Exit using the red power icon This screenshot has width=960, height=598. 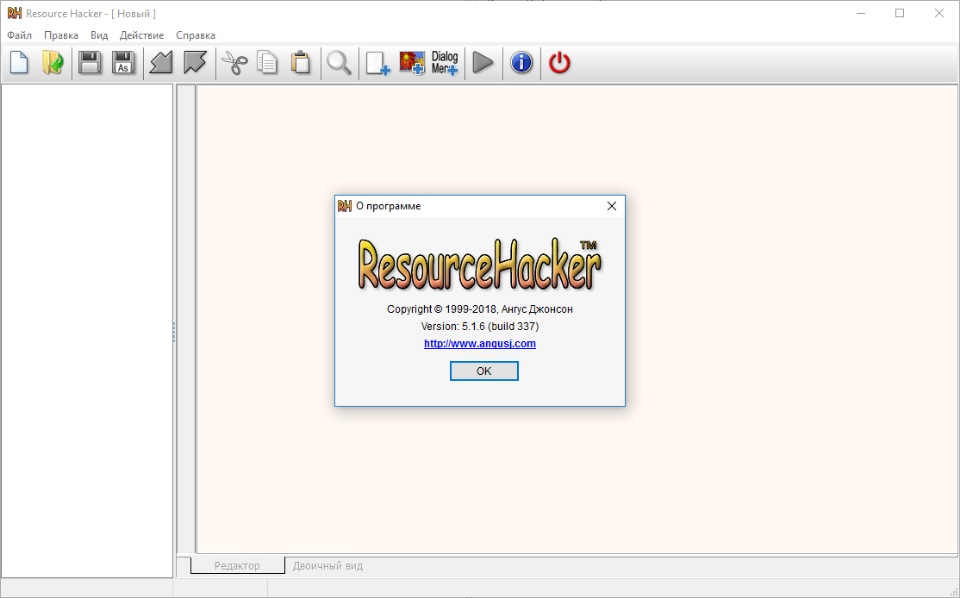pos(559,62)
